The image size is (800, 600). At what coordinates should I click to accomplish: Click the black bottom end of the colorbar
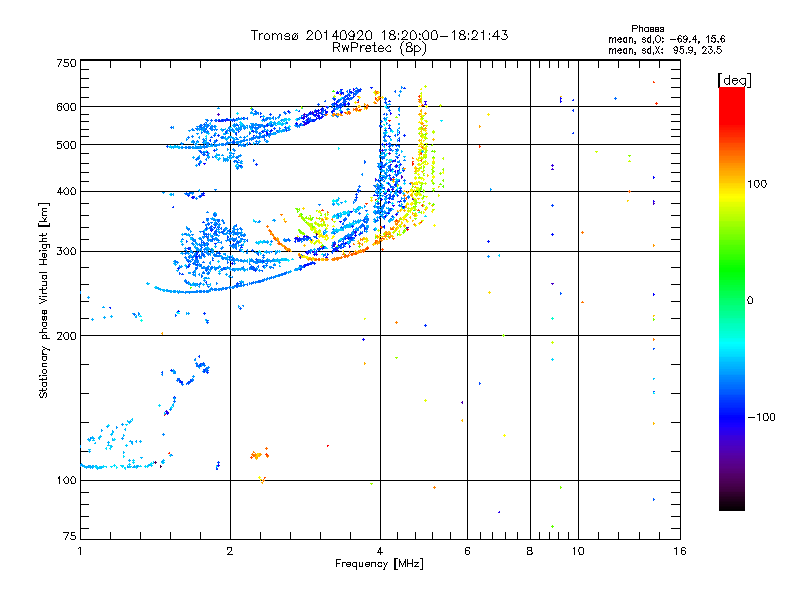[x=732, y=503]
